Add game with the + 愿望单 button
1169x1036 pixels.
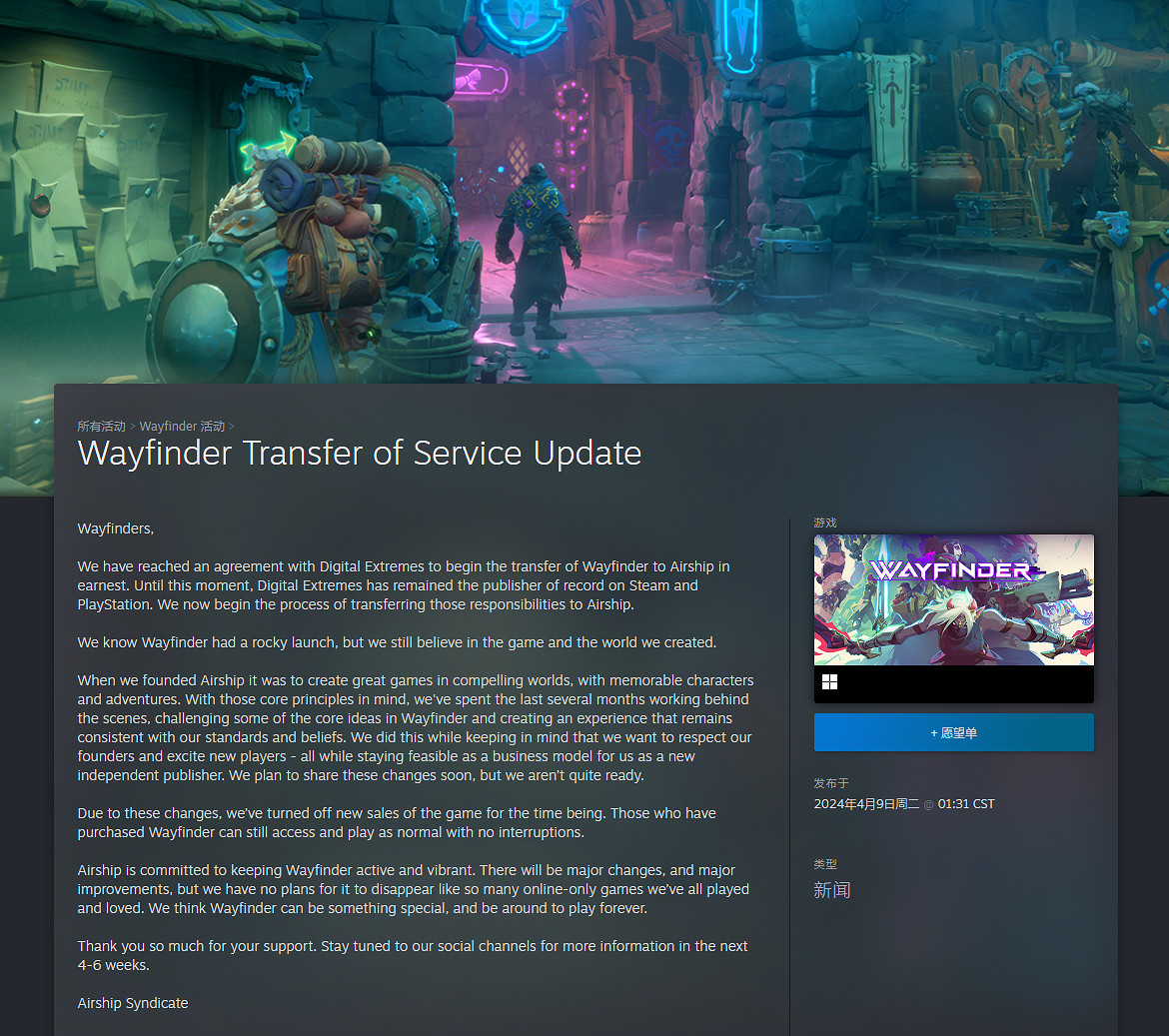tap(953, 732)
